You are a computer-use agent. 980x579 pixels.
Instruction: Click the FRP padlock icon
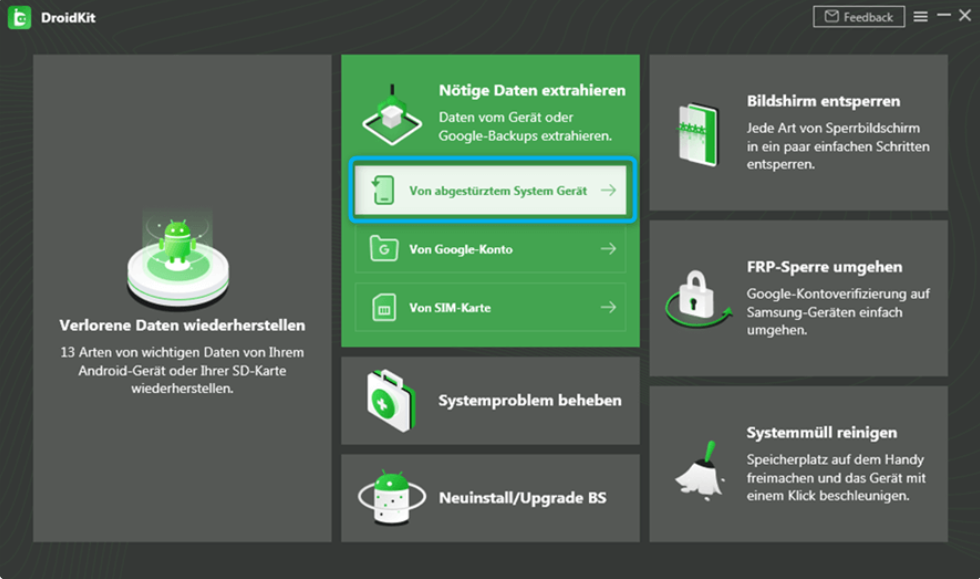point(697,298)
